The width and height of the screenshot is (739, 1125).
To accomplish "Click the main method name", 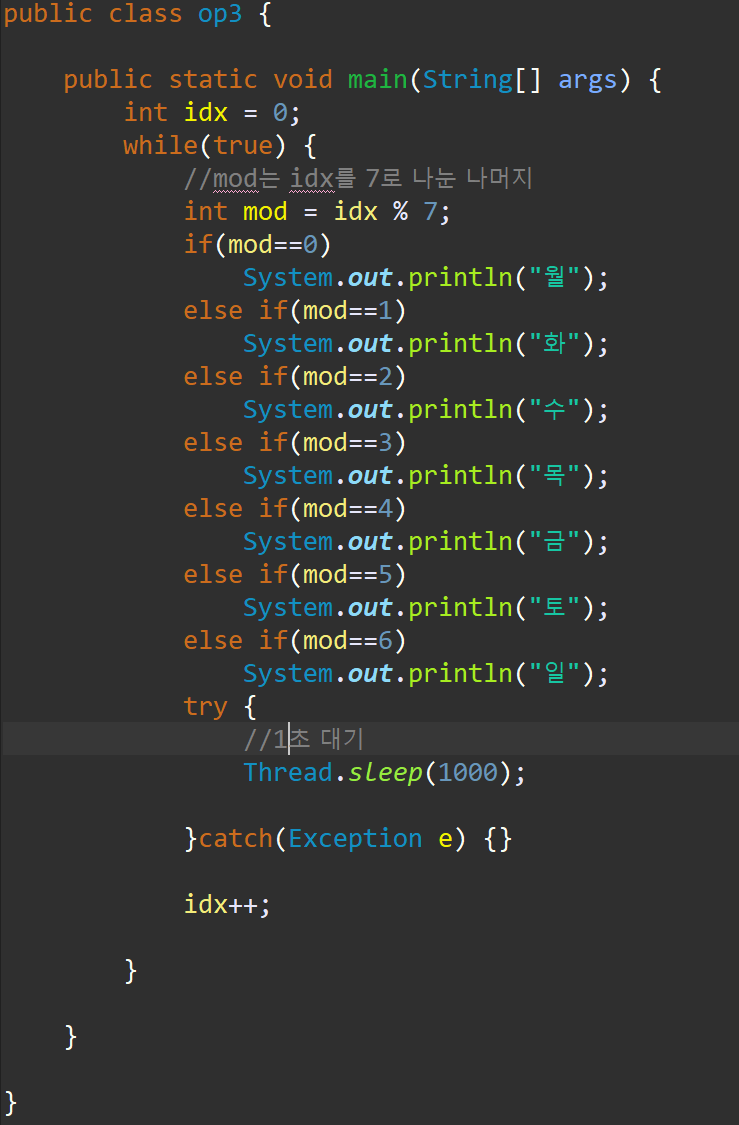I will point(377,80).
